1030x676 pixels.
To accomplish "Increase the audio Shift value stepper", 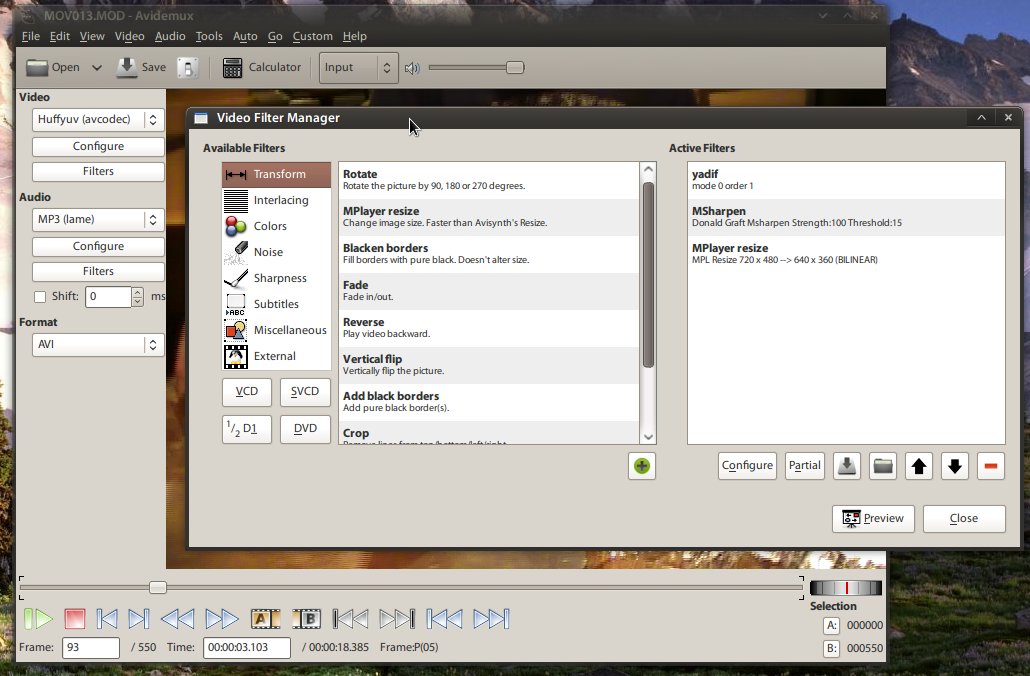I will (137, 292).
